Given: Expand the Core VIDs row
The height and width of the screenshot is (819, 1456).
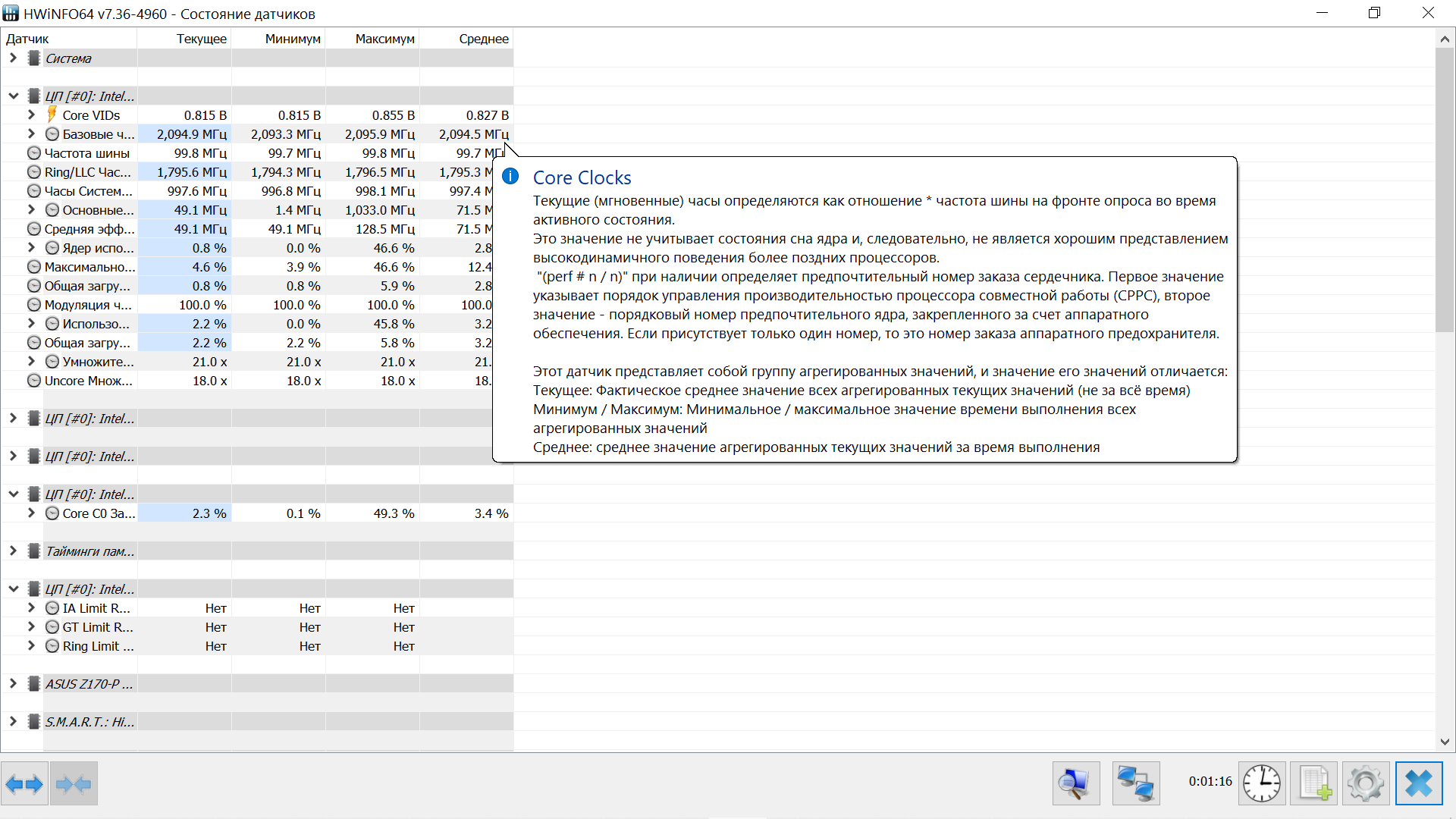Looking at the screenshot, I should click(x=31, y=115).
